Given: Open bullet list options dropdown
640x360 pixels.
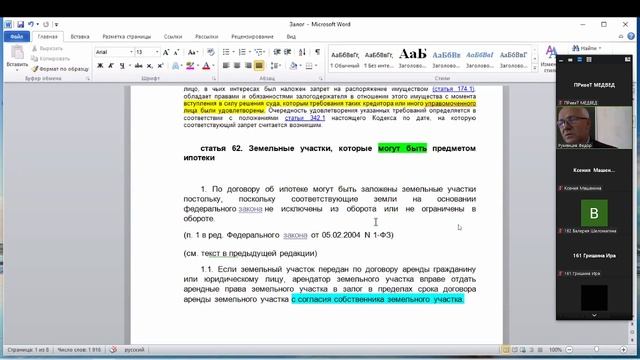Looking at the screenshot, I should point(233,52).
